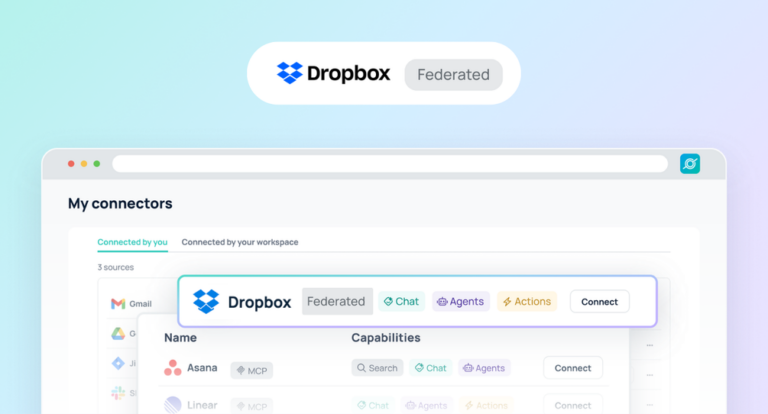Click the Asana logo icon
The image size is (768, 414).
click(x=172, y=368)
